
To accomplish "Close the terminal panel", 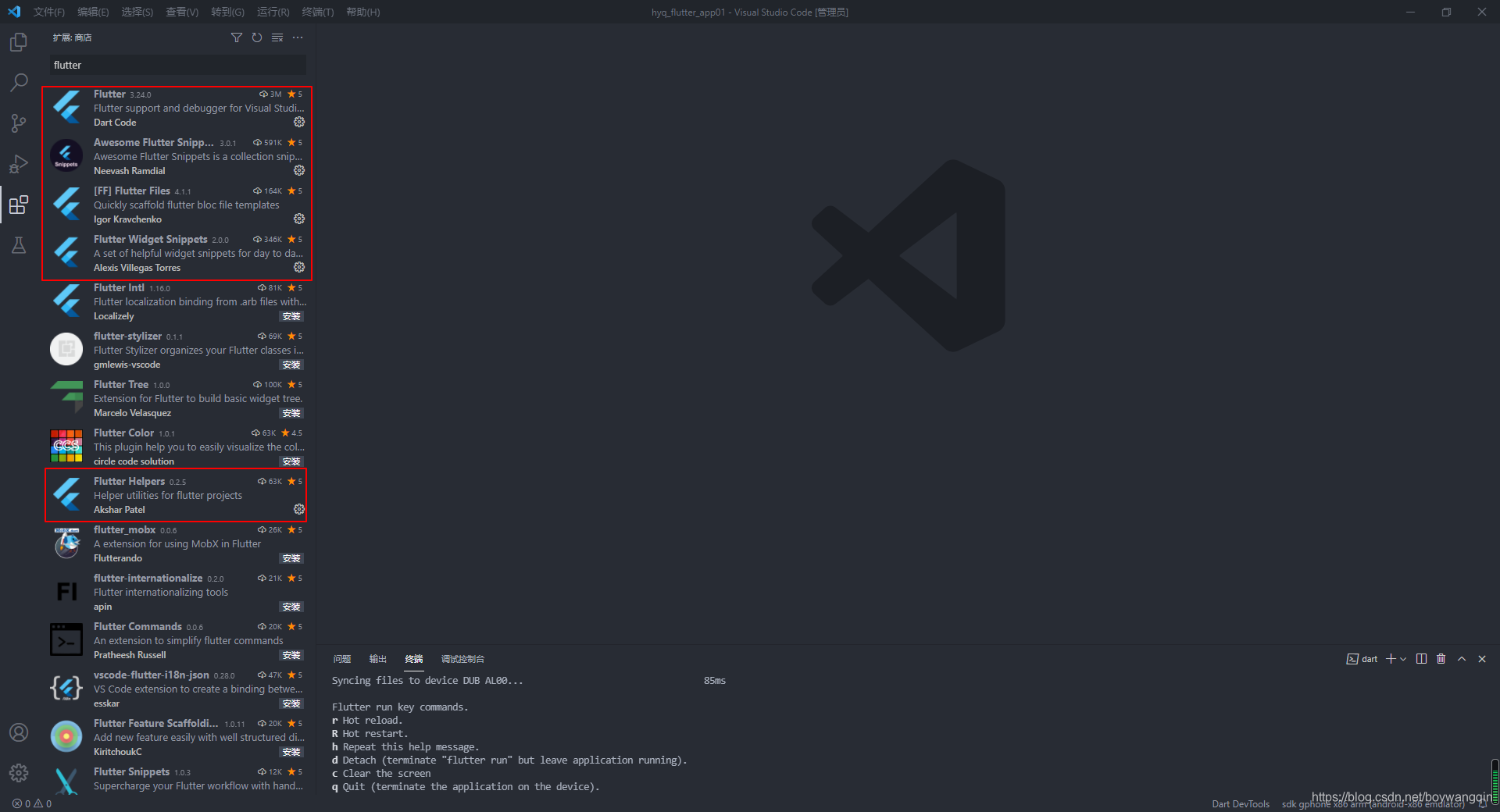I will (x=1482, y=659).
